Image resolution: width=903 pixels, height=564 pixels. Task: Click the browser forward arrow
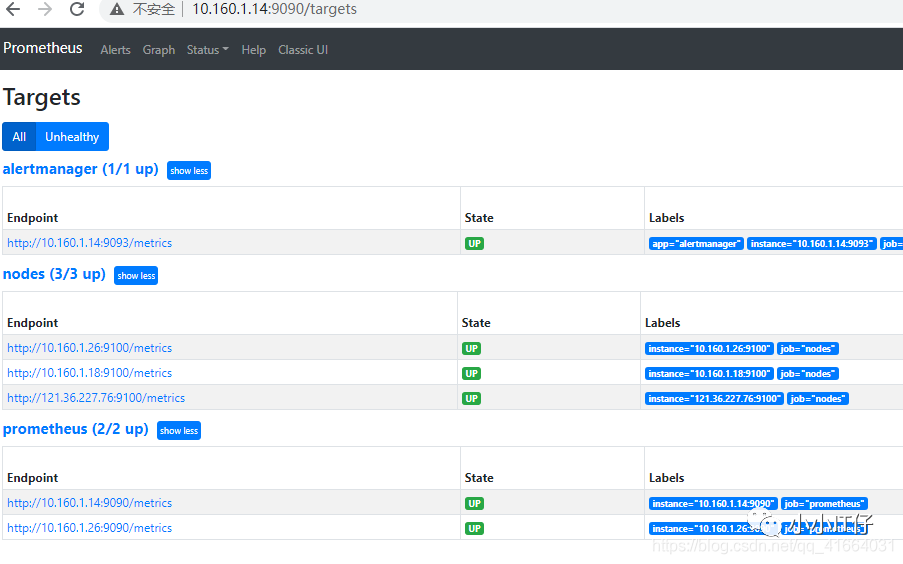(45, 9)
